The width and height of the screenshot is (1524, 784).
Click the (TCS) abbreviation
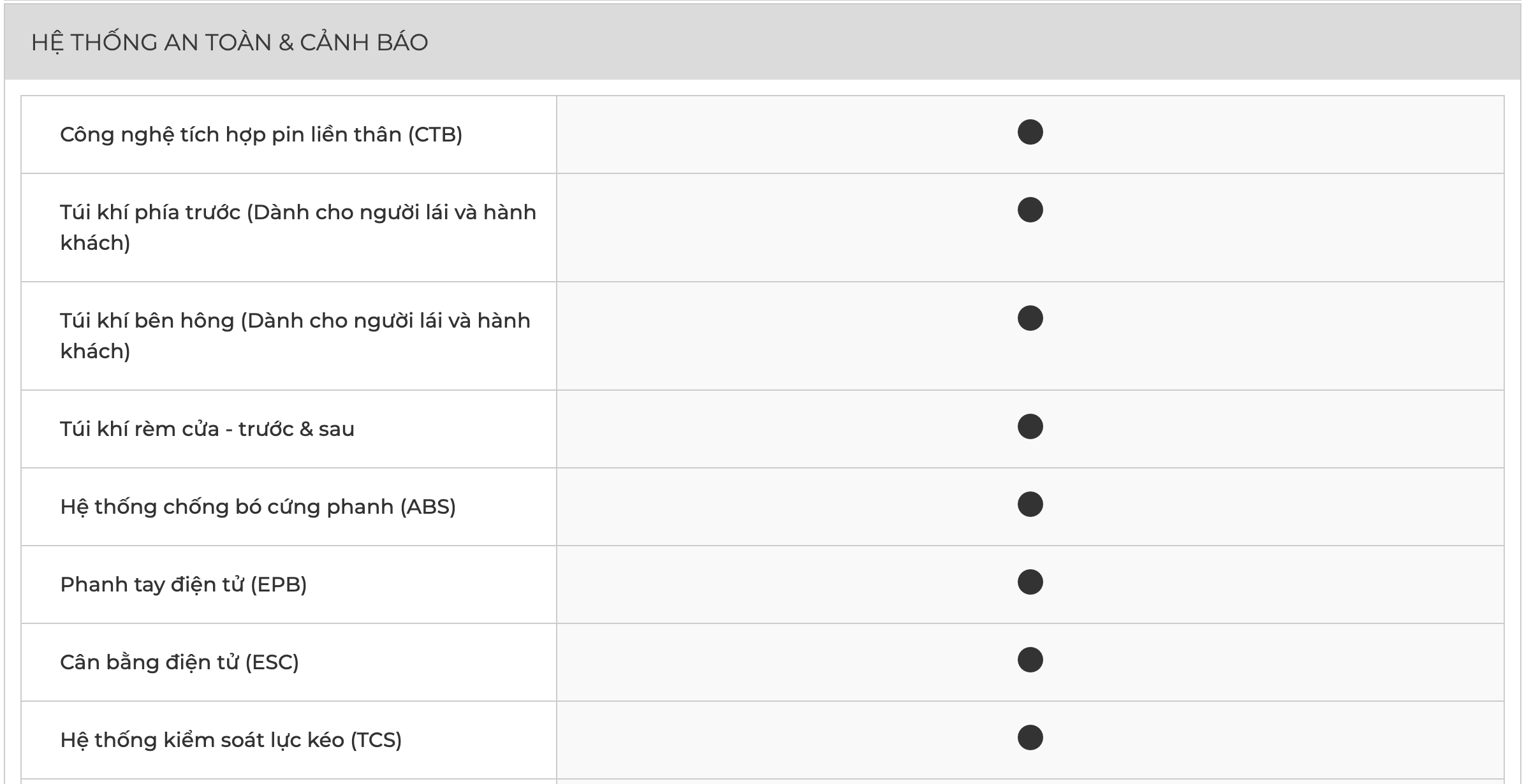[376, 741]
